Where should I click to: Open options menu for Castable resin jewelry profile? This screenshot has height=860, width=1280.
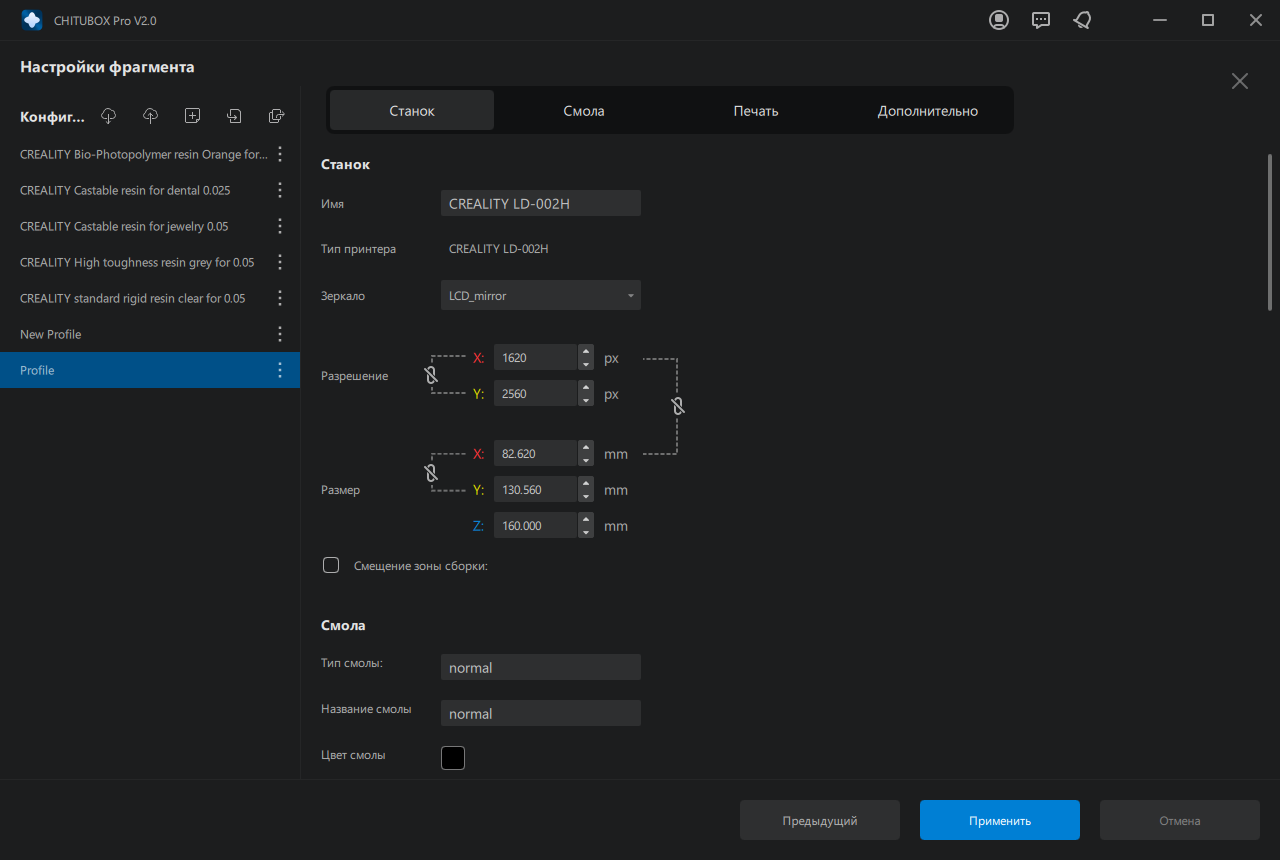click(x=280, y=226)
